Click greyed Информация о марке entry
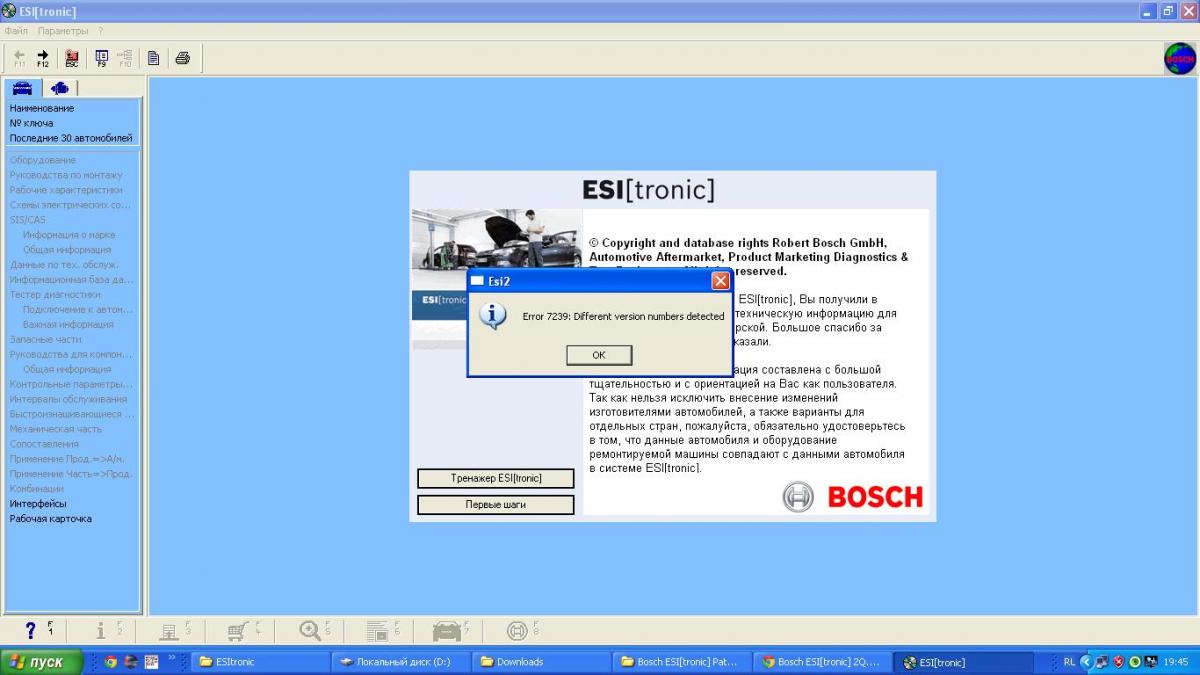 [x=69, y=235]
